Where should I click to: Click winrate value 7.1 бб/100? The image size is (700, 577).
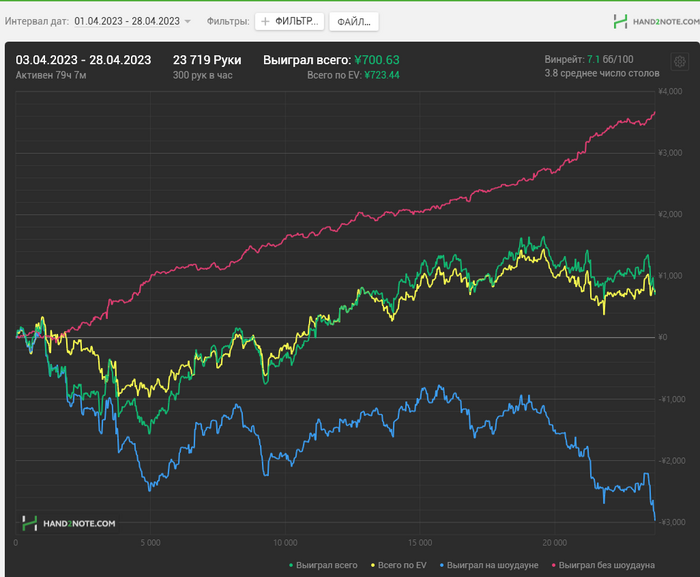(610, 59)
